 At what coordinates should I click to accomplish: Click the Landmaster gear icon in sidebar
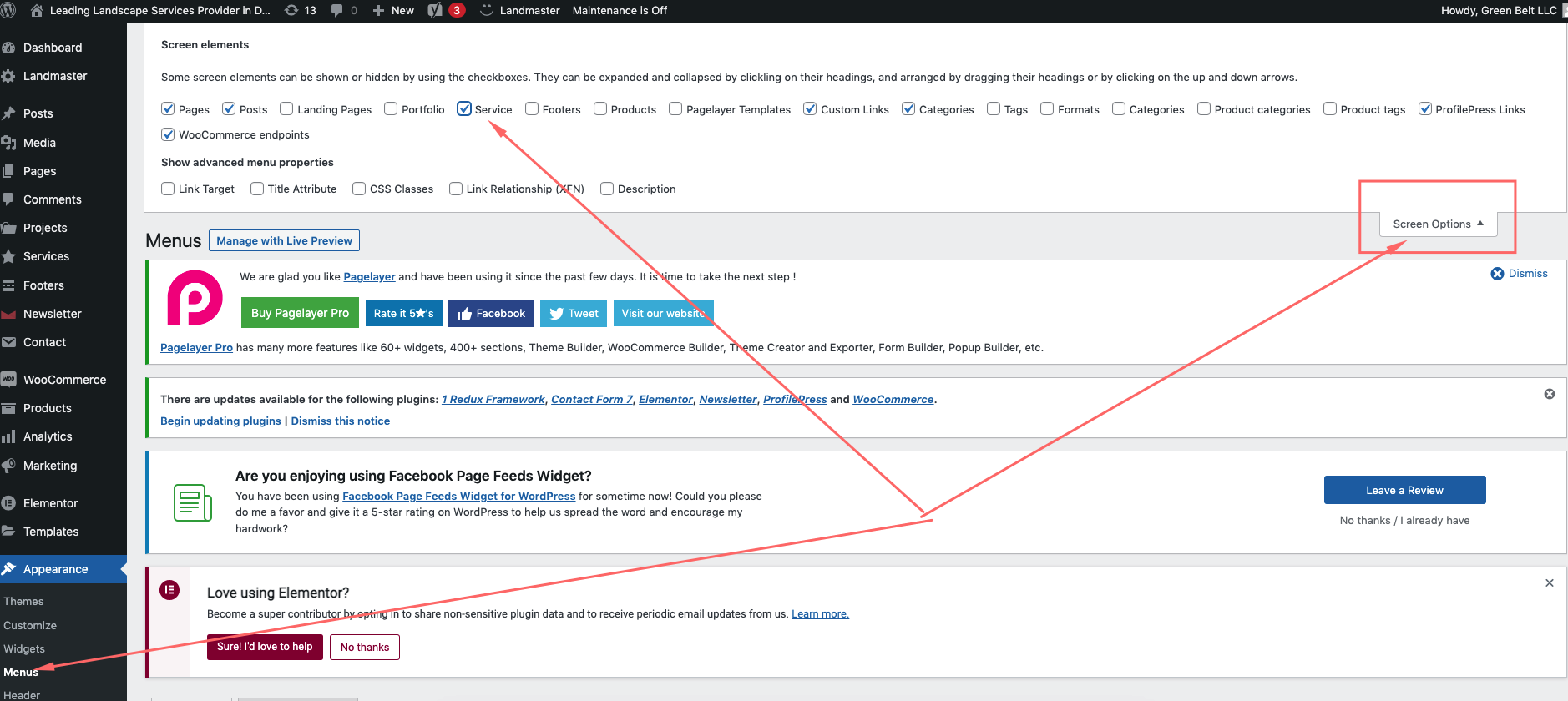click(8, 76)
